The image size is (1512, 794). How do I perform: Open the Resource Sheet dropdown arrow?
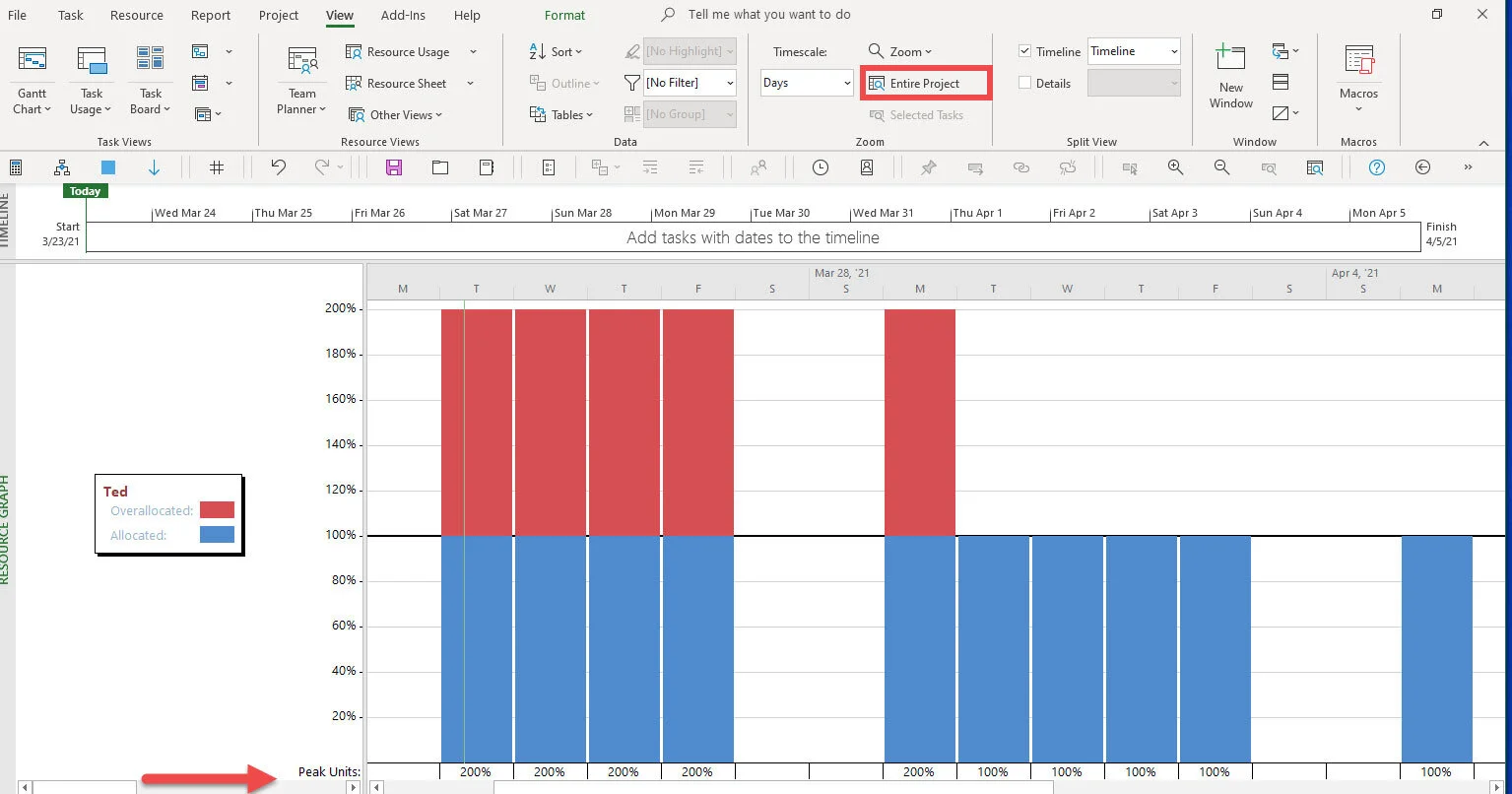point(470,84)
